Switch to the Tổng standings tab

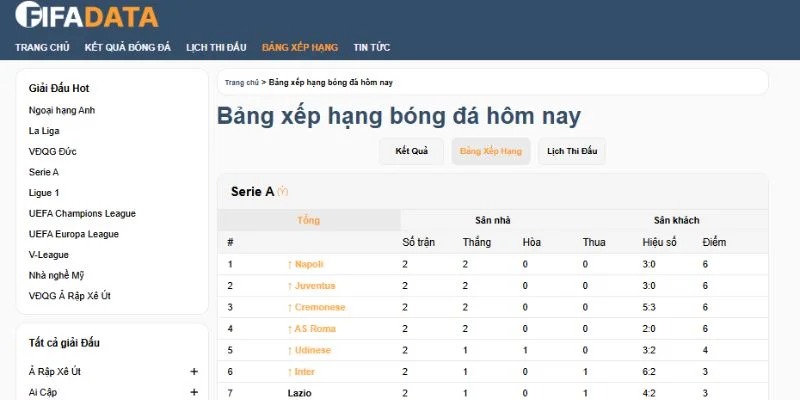coord(309,220)
